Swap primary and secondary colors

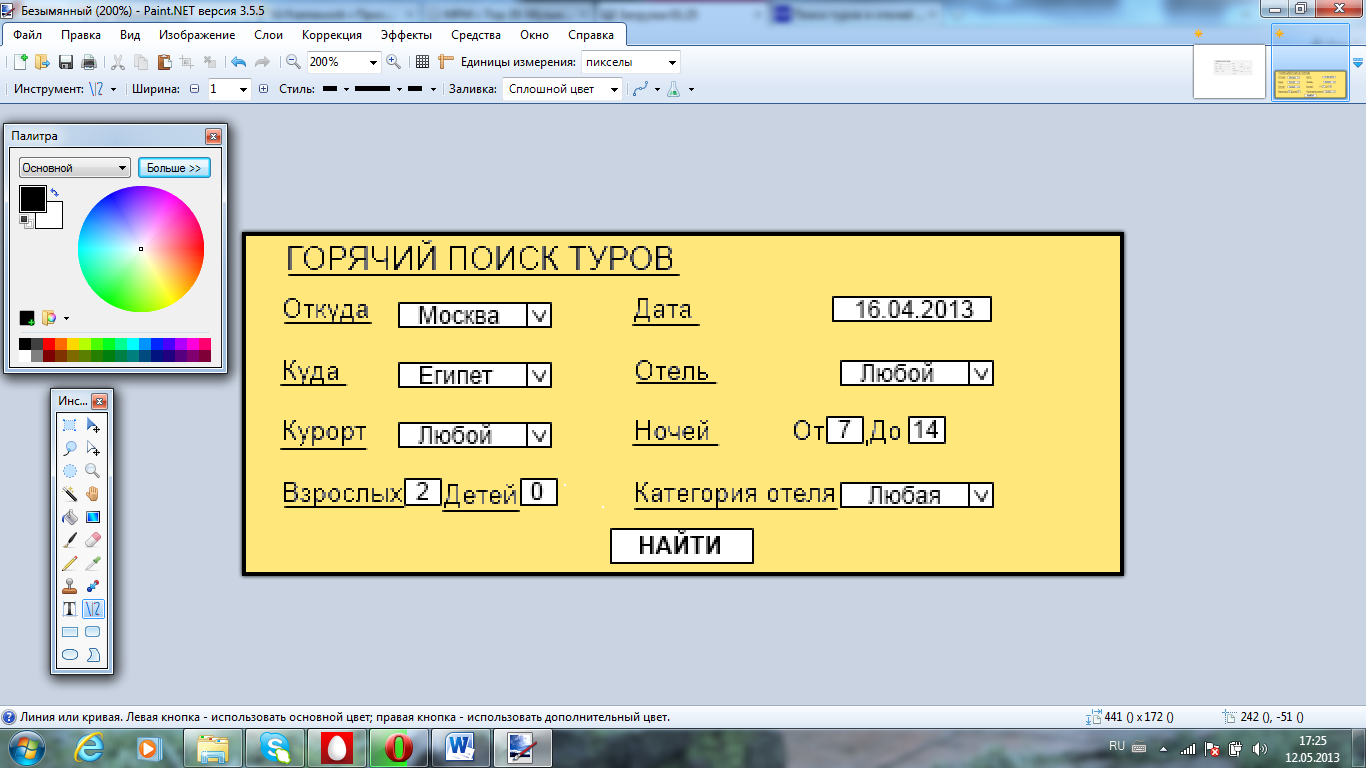click(x=54, y=191)
